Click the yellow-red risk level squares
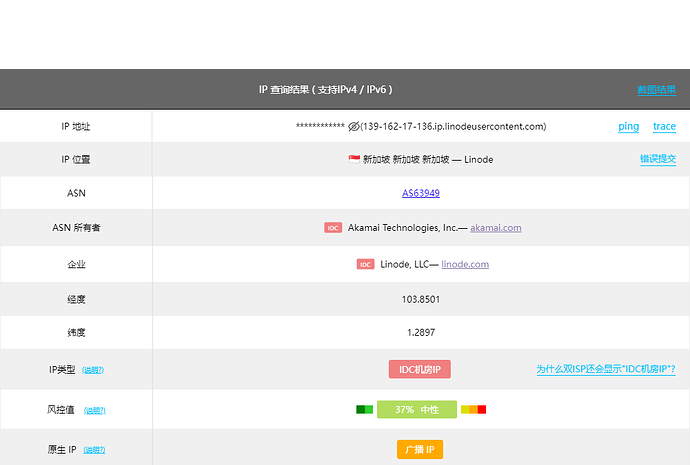Image resolution: width=690 pixels, height=465 pixels. pyautogui.click(x=473, y=410)
